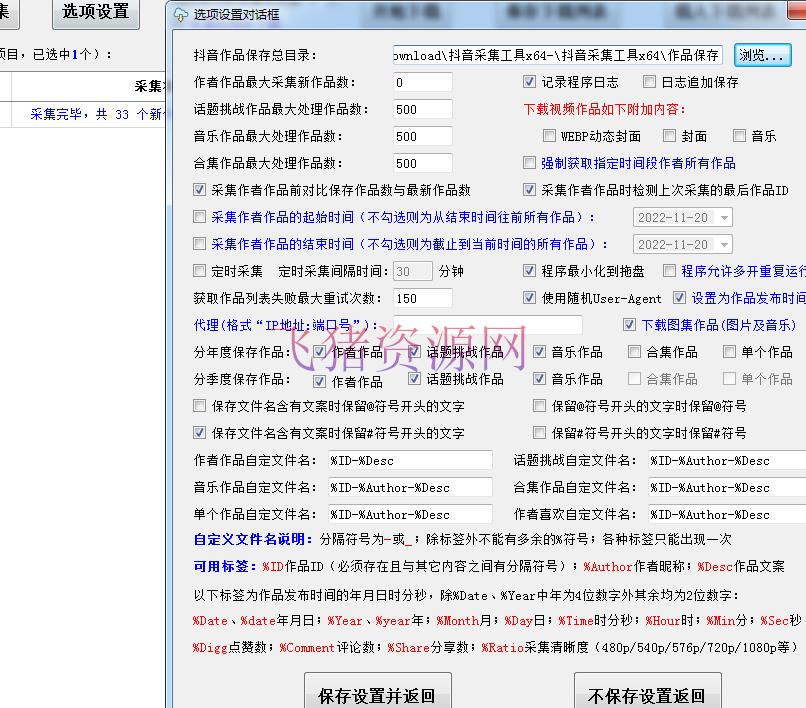
Task: Click the 浏览 browse button
Action: 763,53
